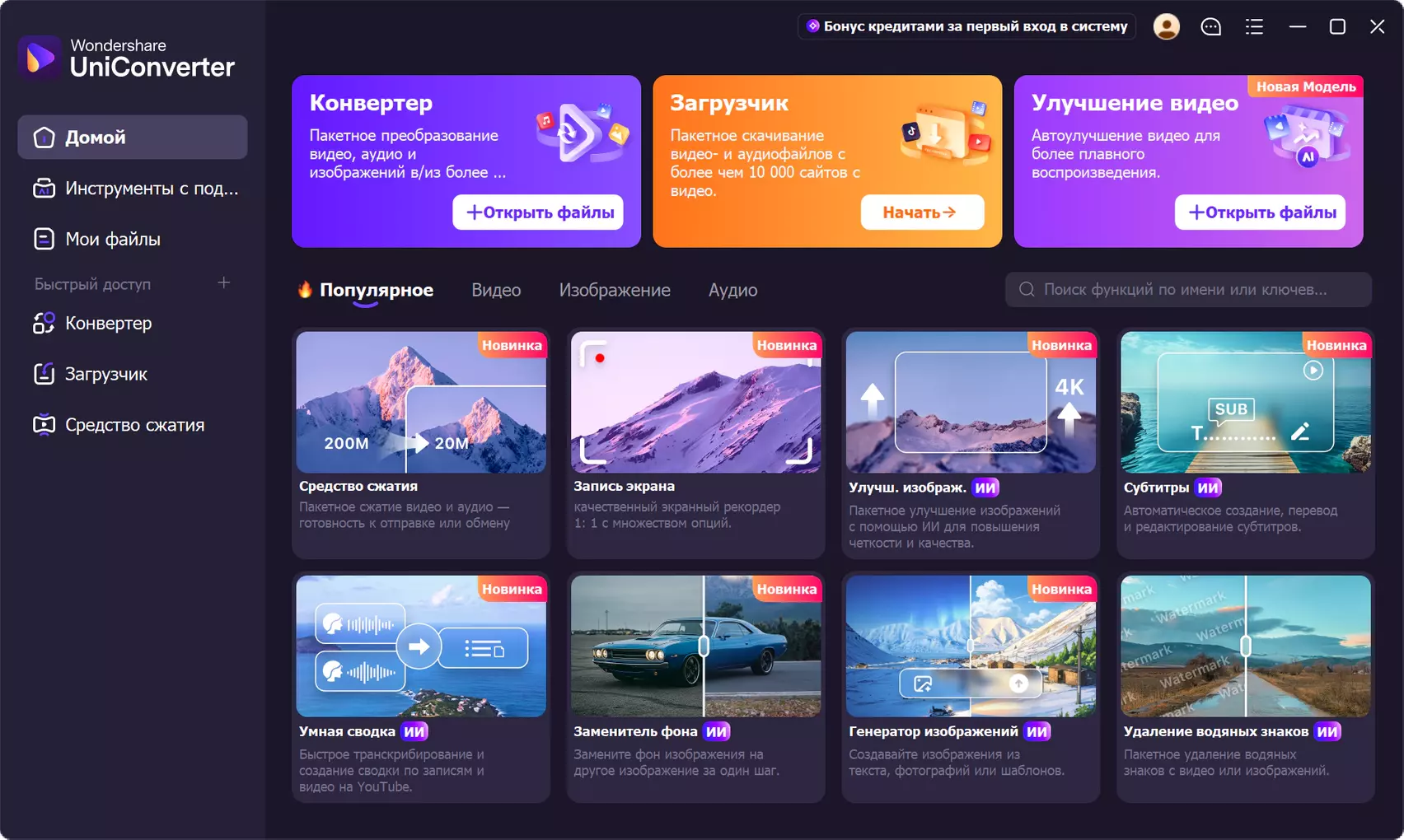Open the user account avatar
1404x840 pixels.
click(1166, 26)
